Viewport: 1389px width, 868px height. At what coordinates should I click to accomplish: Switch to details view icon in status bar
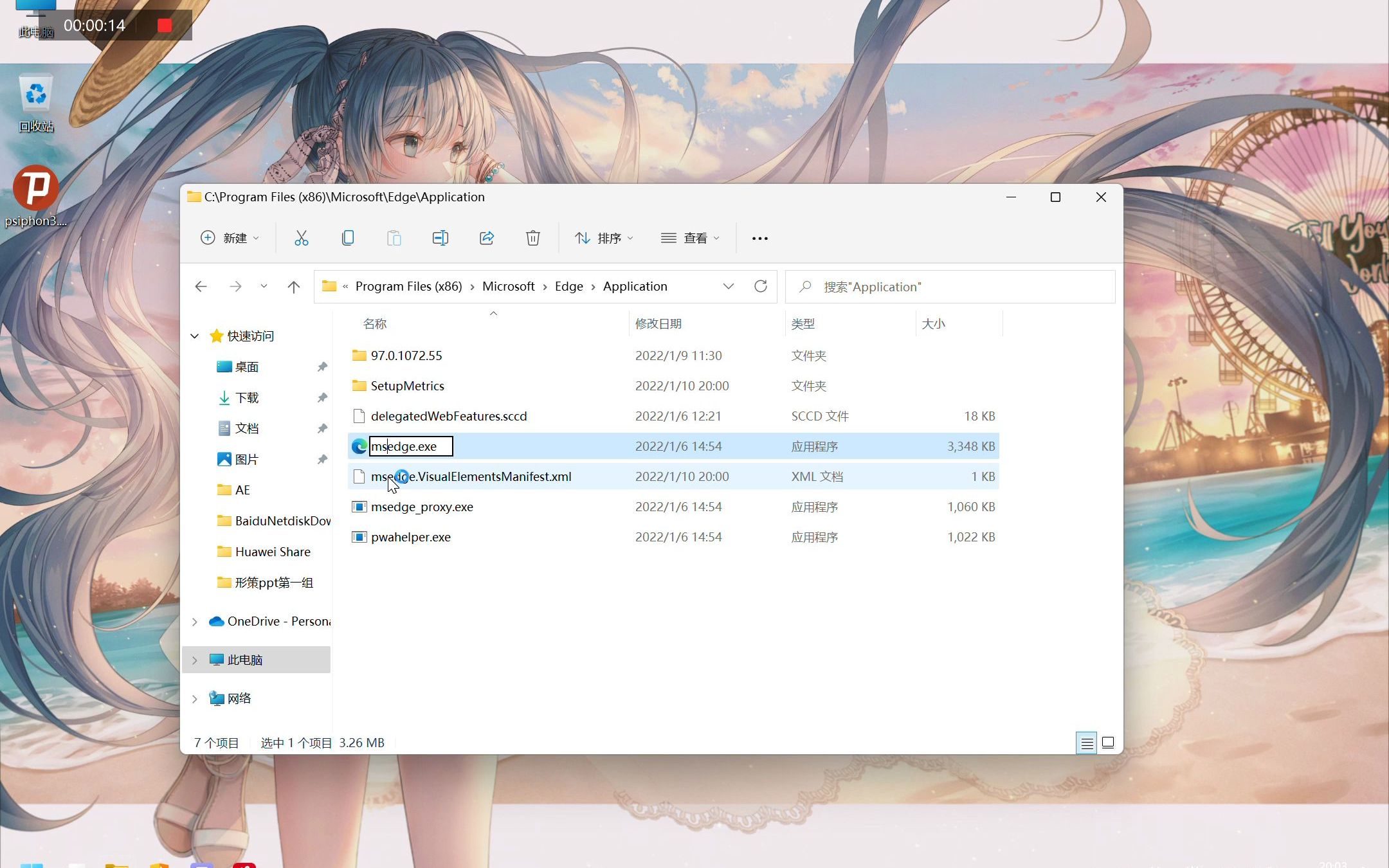tap(1086, 743)
